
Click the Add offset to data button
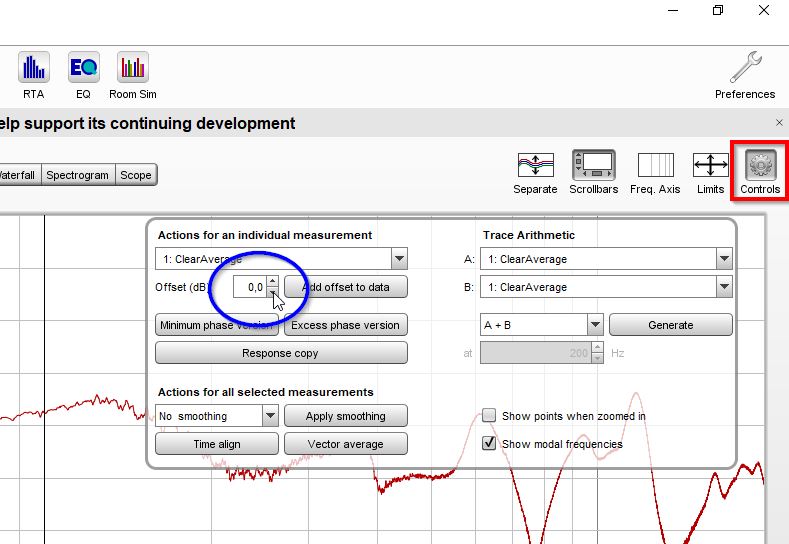pos(345,287)
